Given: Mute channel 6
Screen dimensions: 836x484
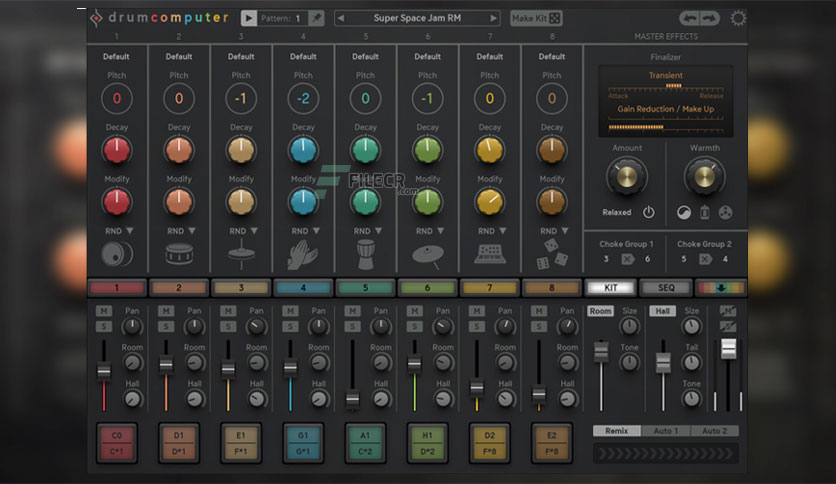Looking at the screenshot, I should [414, 311].
